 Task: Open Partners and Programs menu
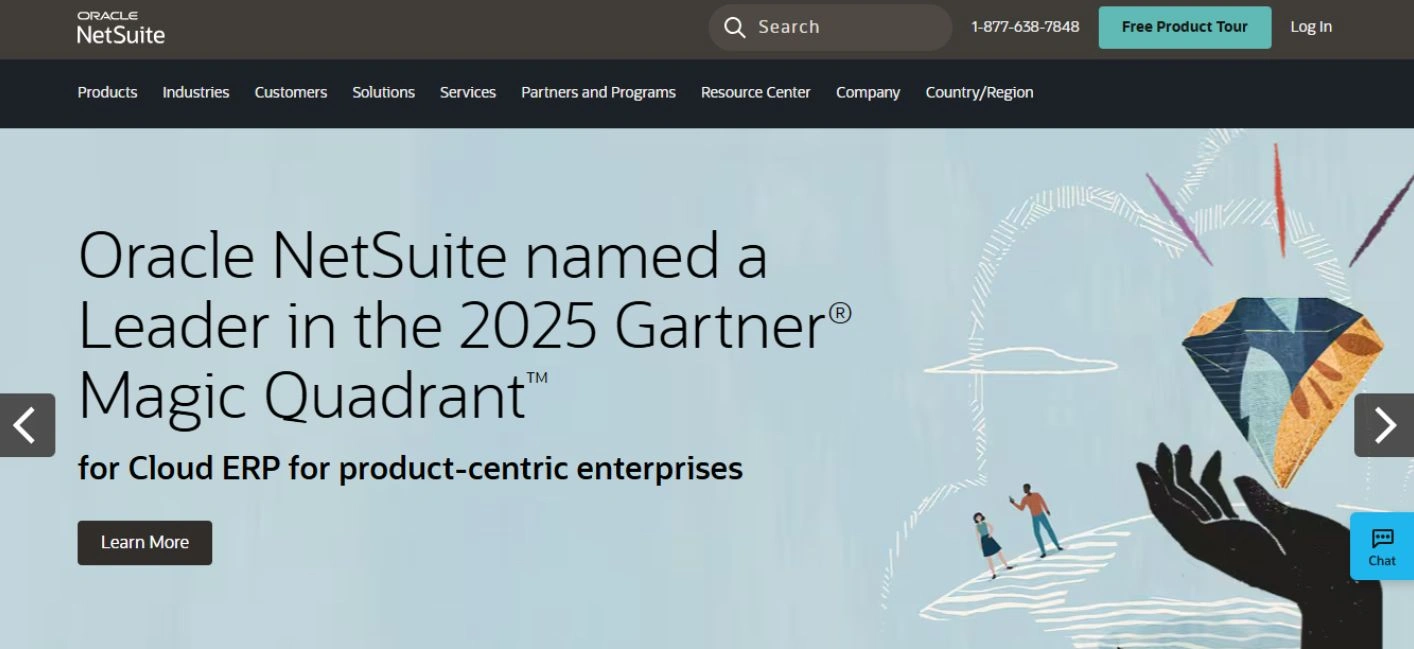click(x=598, y=92)
